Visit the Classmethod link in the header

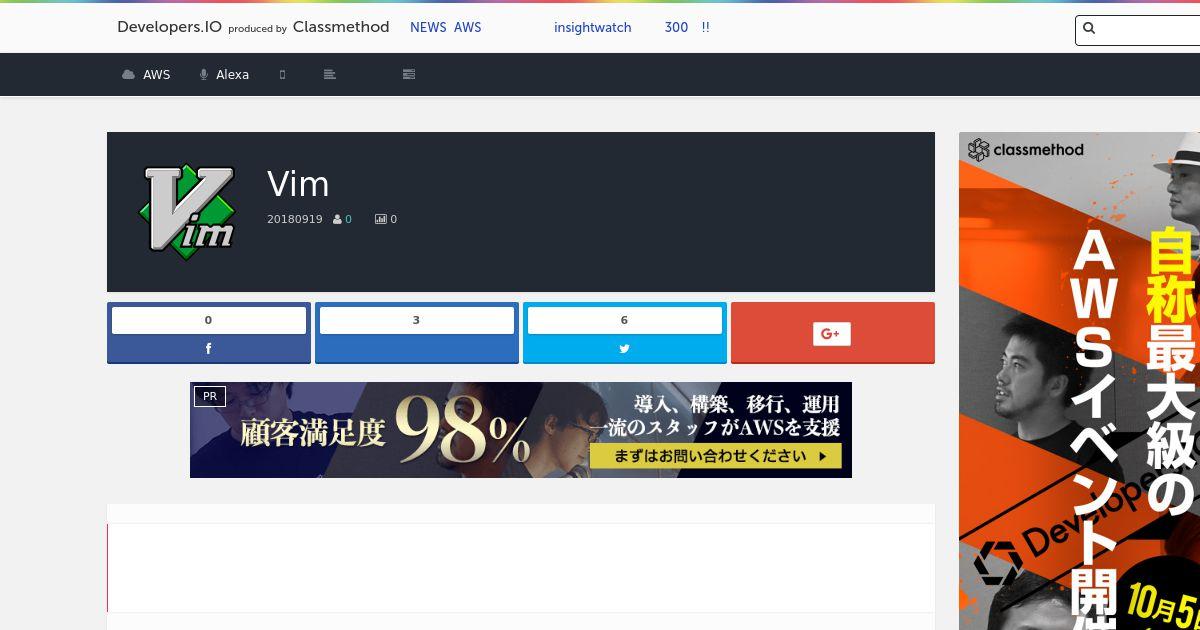pos(341,27)
